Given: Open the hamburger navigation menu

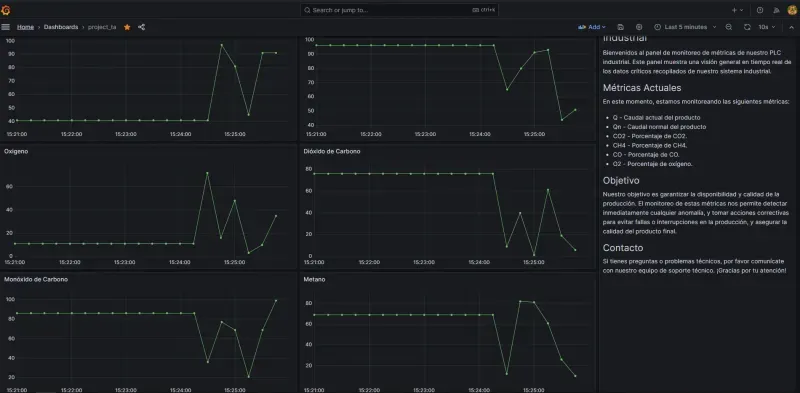Looking at the screenshot, I should pos(6,27).
